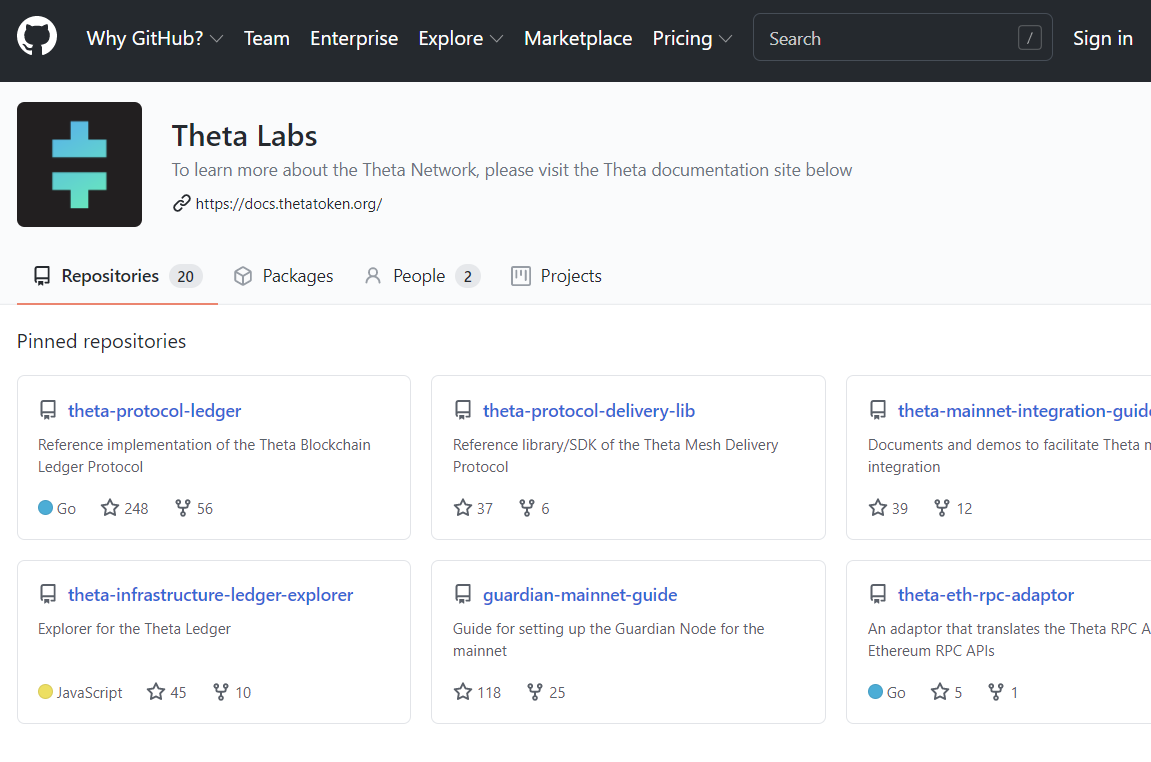Open the Team nav item
This screenshot has width=1151, height=762.
266,38
